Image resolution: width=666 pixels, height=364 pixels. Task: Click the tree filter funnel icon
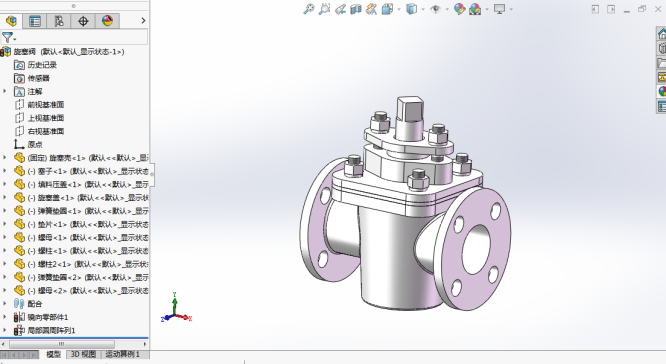(x=7, y=37)
